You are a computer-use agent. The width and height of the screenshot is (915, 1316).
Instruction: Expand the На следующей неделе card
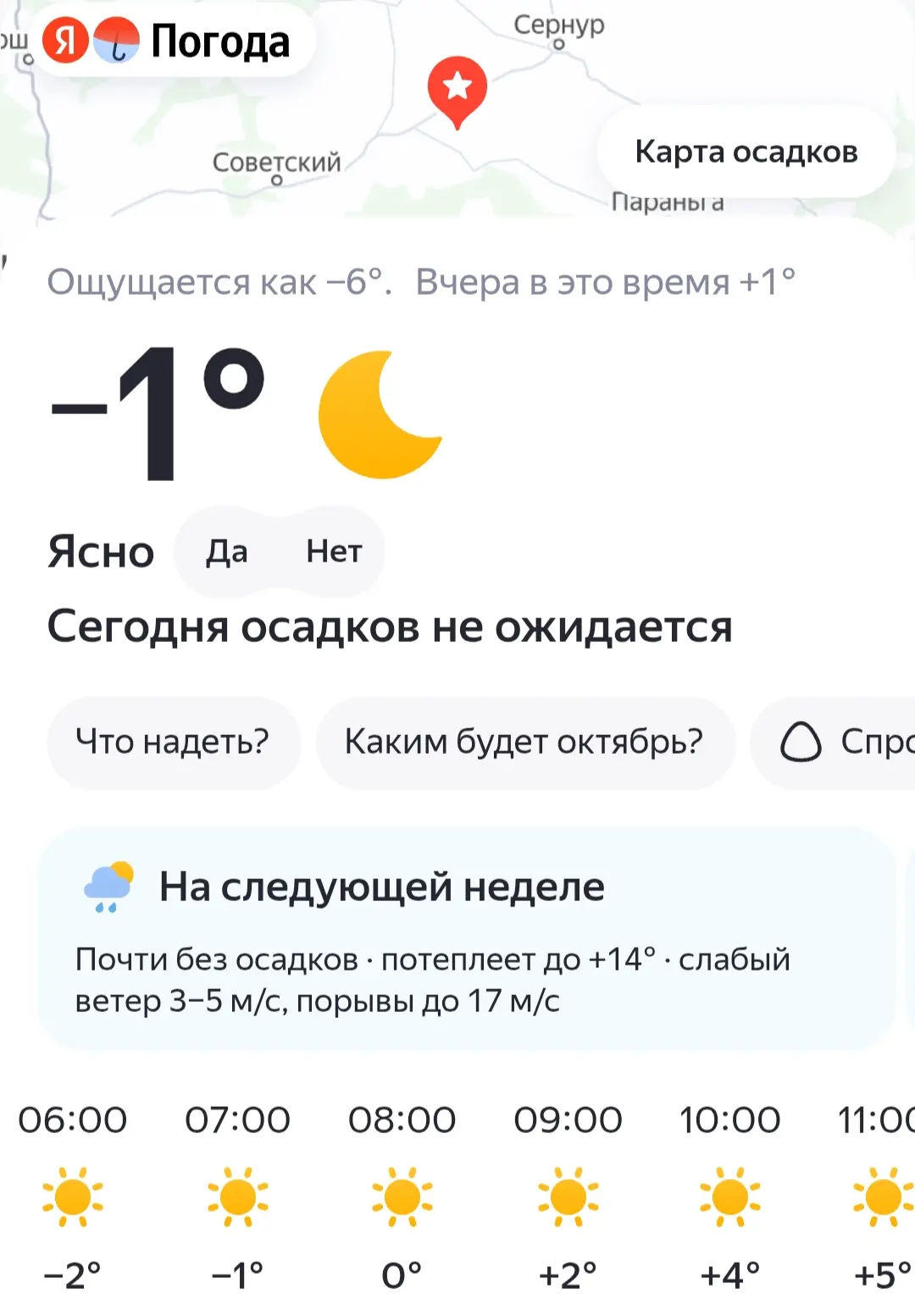tap(467, 939)
